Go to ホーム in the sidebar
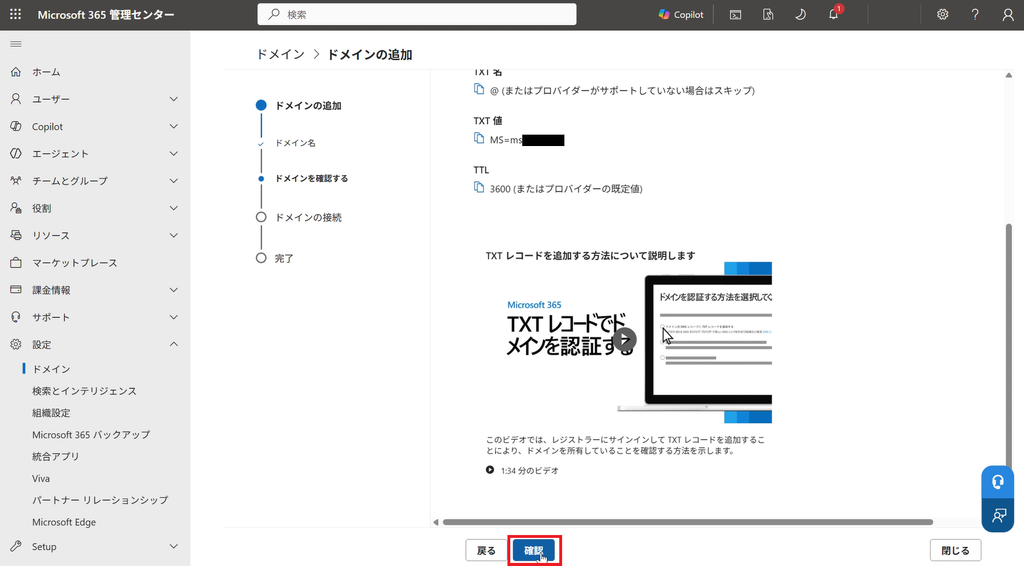Screen dimensions: 1024x566 [x=46, y=72]
